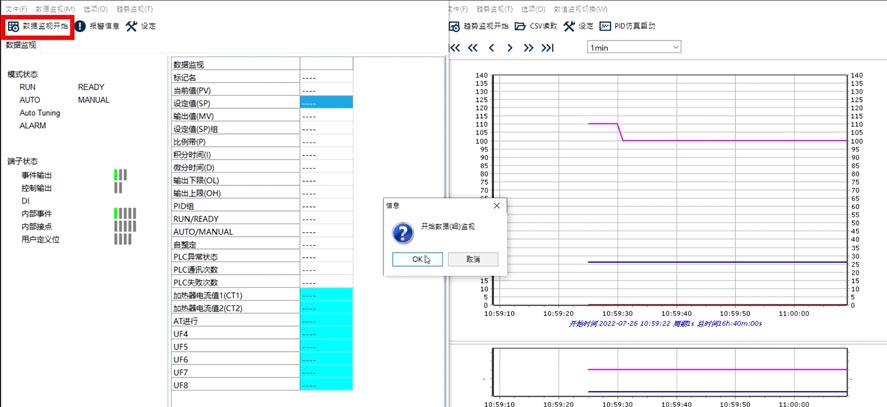Open the 1min time range dropdown
The width and height of the screenshot is (887, 407).
pyautogui.click(x=633, y=47)
